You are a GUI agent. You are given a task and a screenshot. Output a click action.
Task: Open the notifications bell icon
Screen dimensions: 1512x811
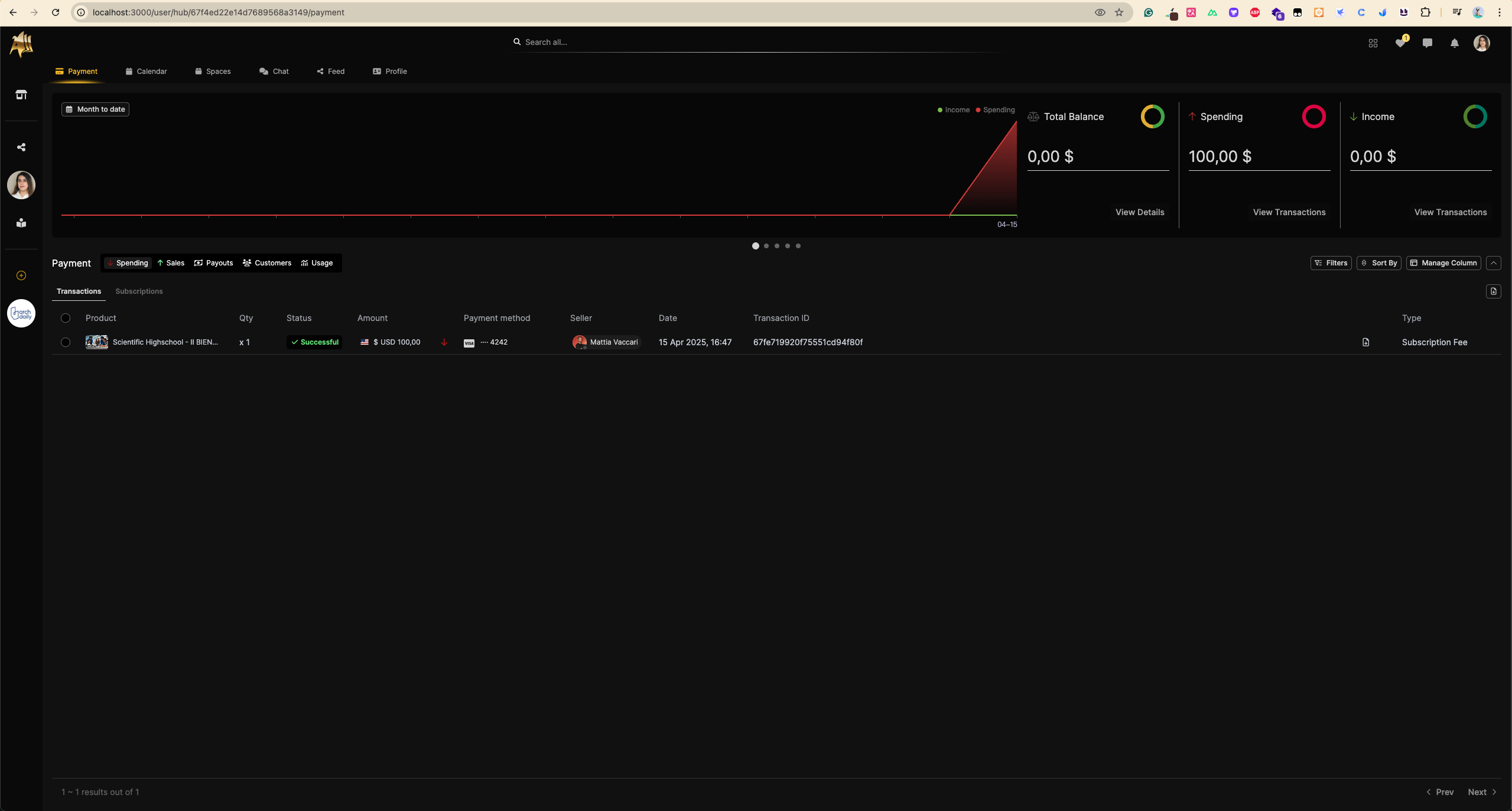click(x=1454, y=43)
